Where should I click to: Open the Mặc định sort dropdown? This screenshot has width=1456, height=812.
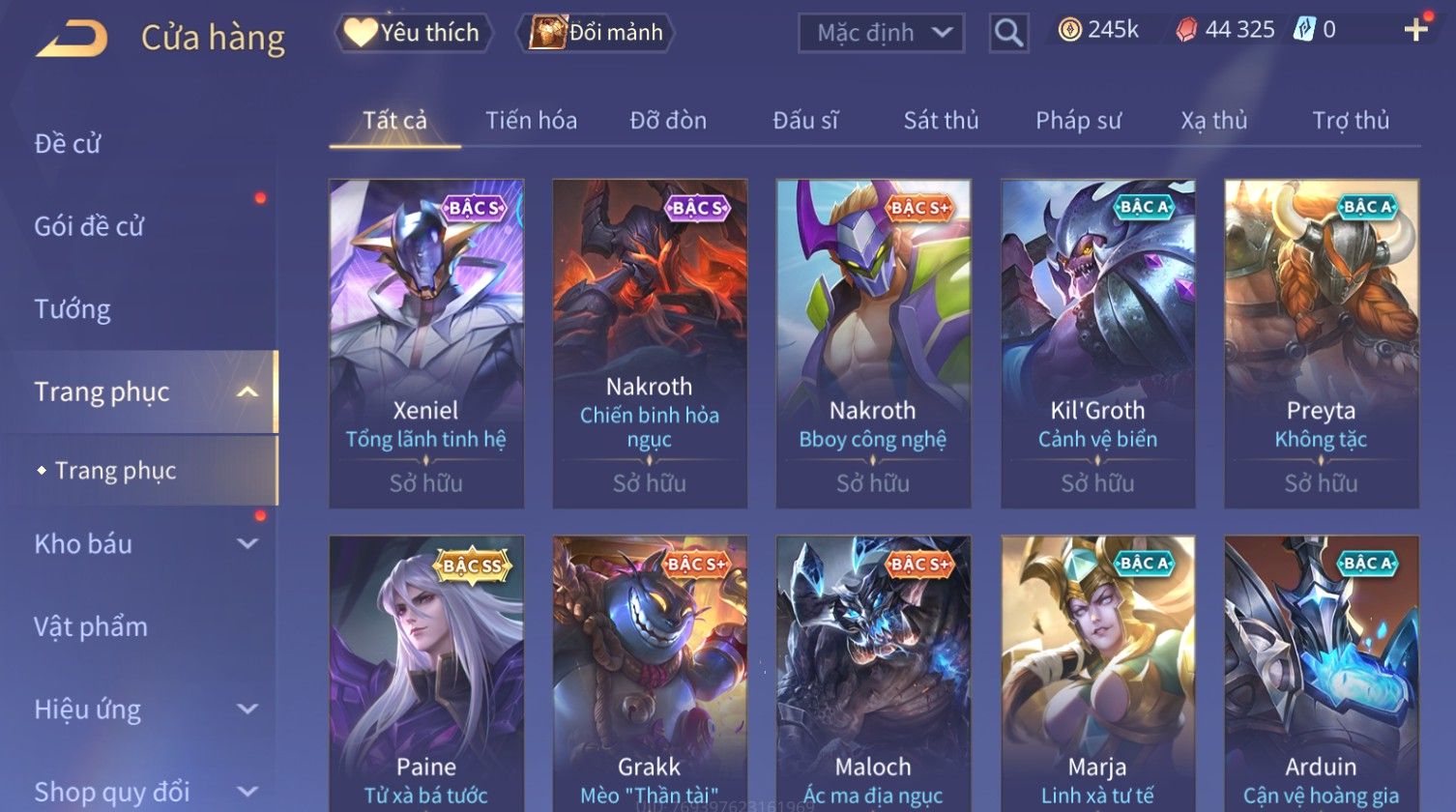tap(881, 33)
